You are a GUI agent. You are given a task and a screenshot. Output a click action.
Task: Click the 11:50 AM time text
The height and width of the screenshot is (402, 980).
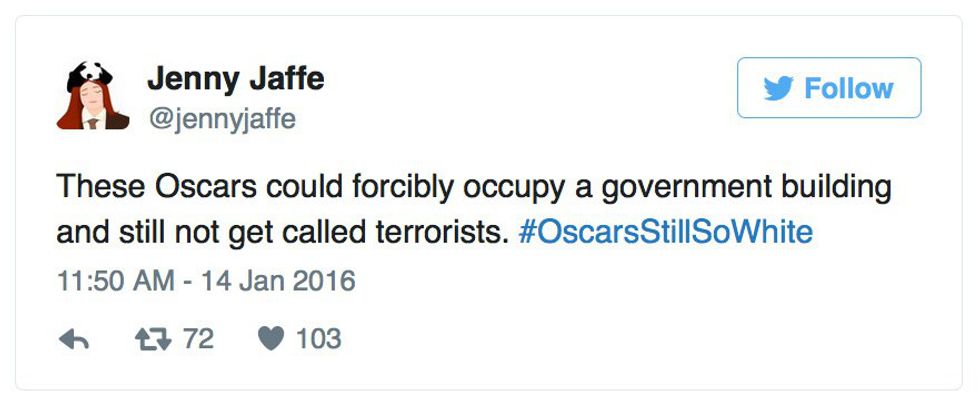pos(106,281)
